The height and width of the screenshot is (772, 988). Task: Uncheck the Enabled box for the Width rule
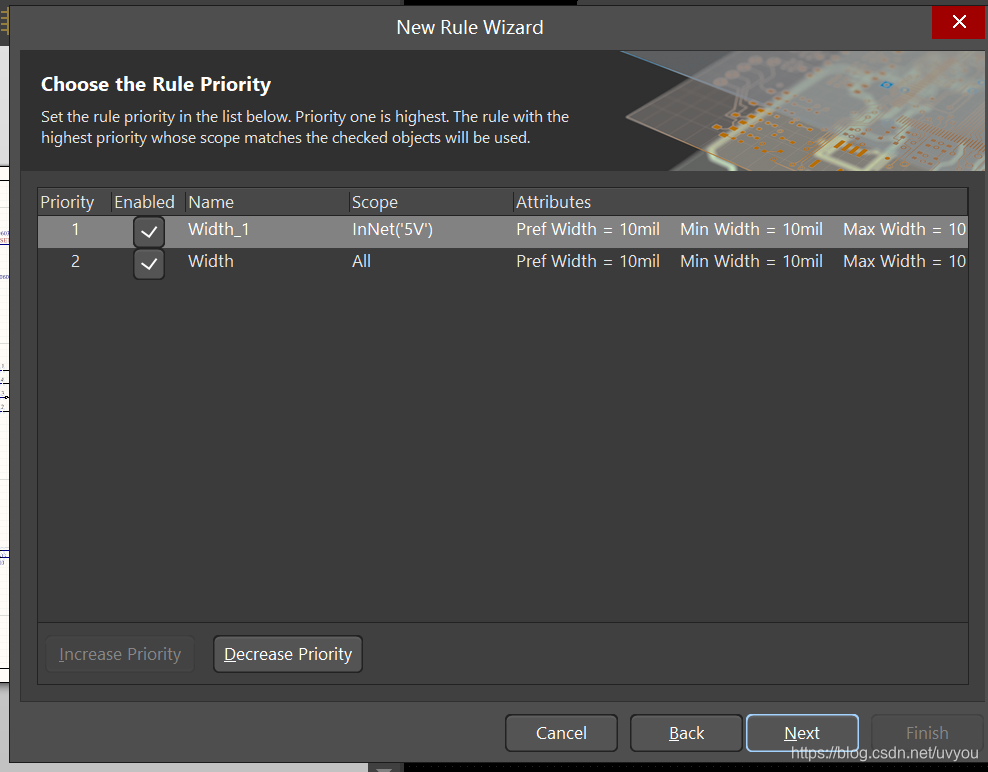[x=149, y=264]
